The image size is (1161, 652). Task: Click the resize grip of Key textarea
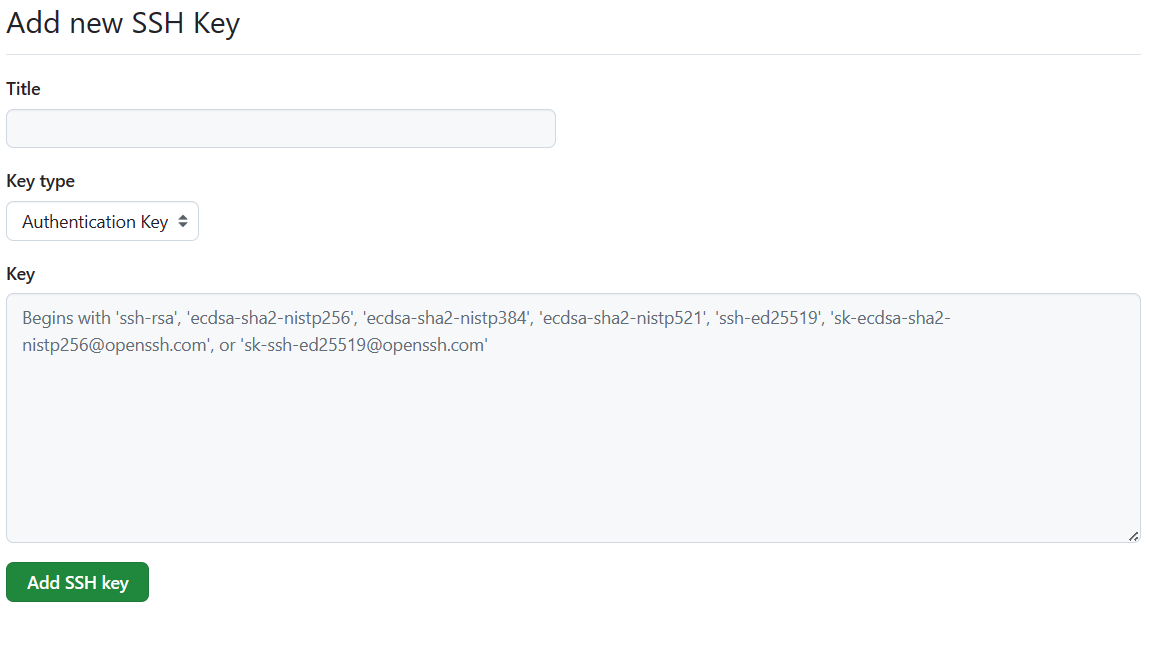1133,536
